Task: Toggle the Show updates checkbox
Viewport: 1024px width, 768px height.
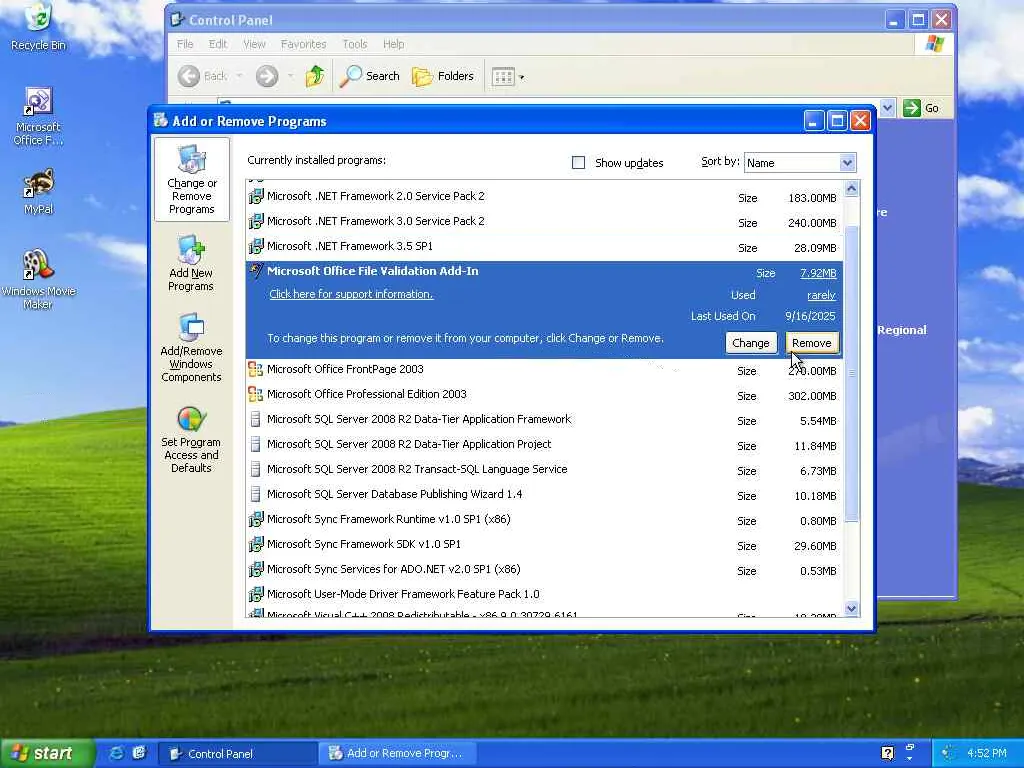Action: 579,163
